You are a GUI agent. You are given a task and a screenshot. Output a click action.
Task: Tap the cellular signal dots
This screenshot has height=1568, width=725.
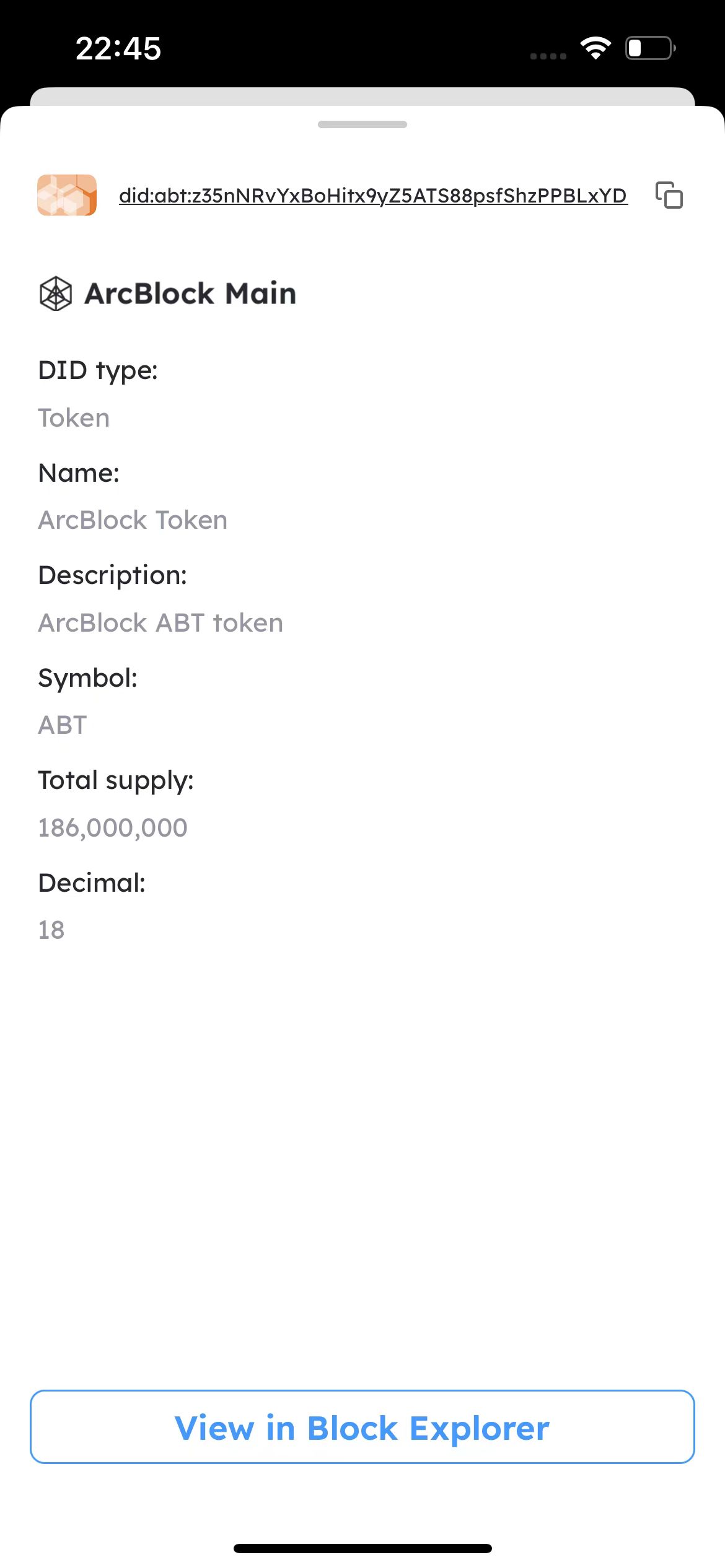click(x=548, y=56)
